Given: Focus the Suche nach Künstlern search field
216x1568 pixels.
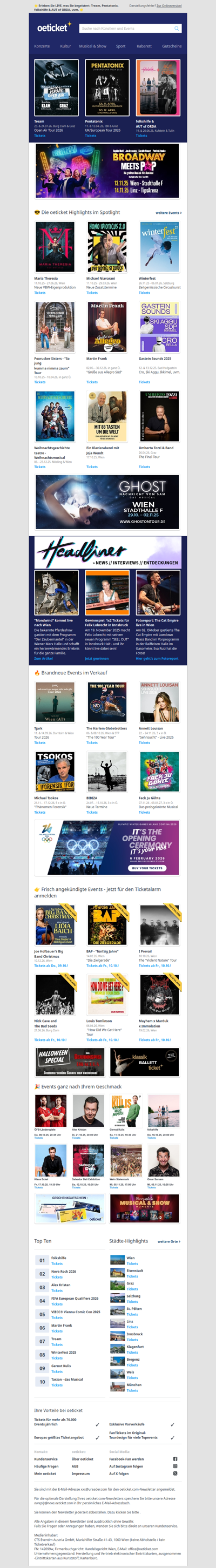Looking at the screenshot, I should (130, 28).
